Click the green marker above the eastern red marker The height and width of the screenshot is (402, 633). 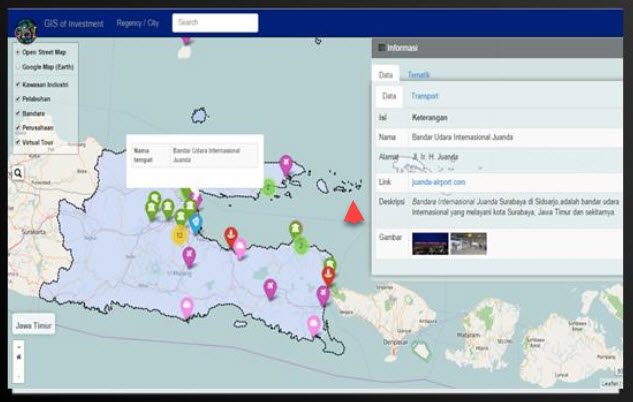tap(330, 263)
